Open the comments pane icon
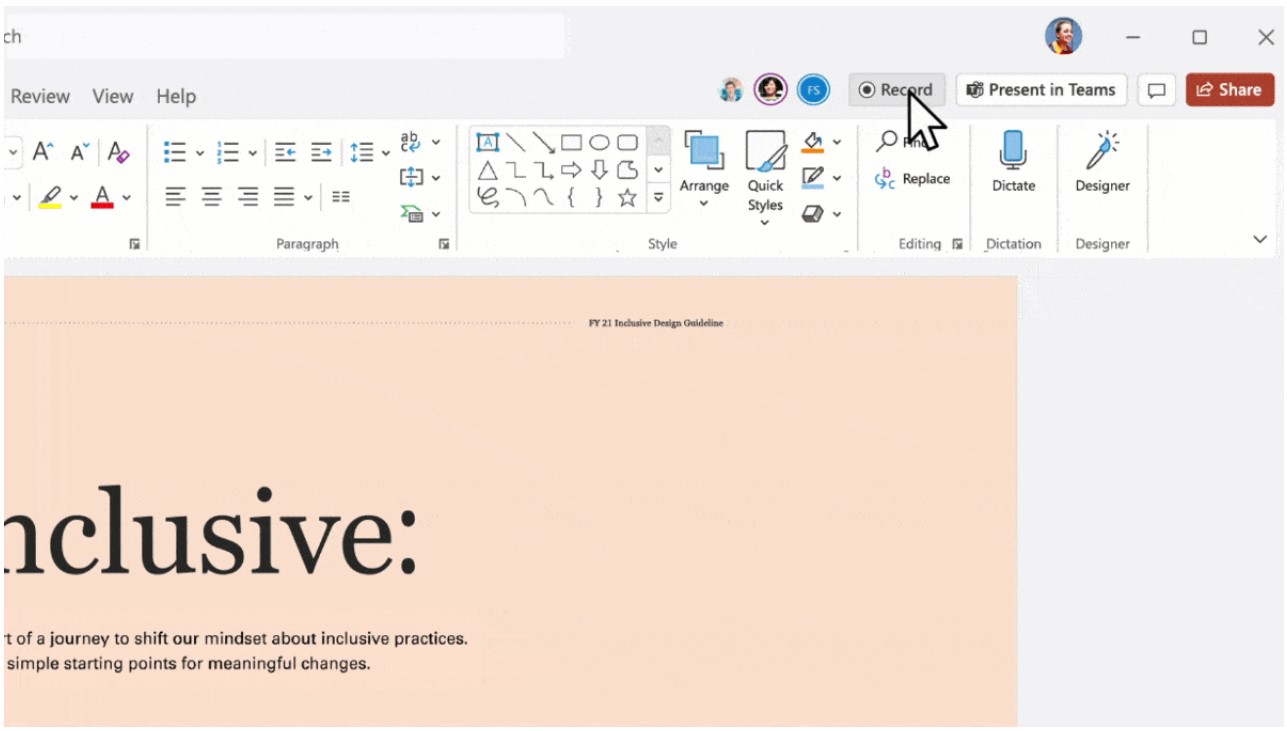The height and width of the screenshot is (731, 1287). (x=1156, y=90)
